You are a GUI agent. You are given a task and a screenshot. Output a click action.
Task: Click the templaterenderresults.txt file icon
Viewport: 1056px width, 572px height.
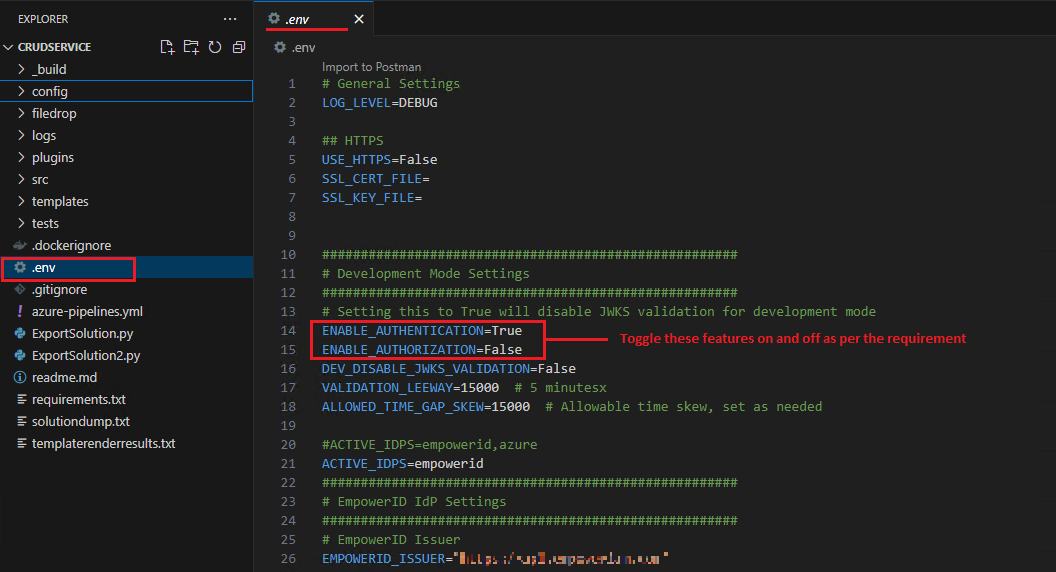pyautogui.click(x=22, y=443)
